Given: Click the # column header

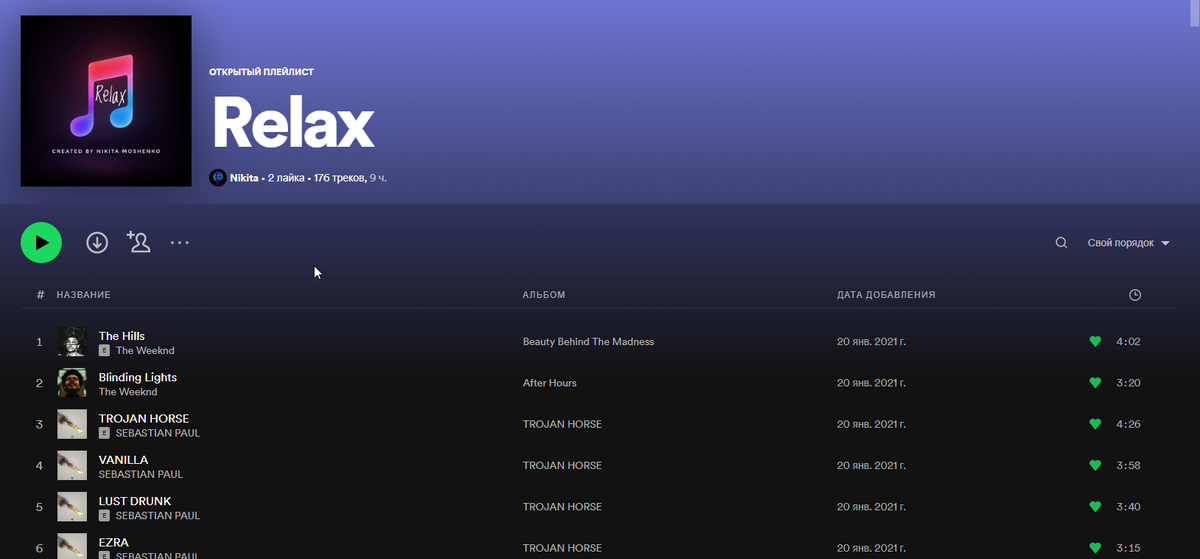Looking at the screenshot, I should click(40, 295).
